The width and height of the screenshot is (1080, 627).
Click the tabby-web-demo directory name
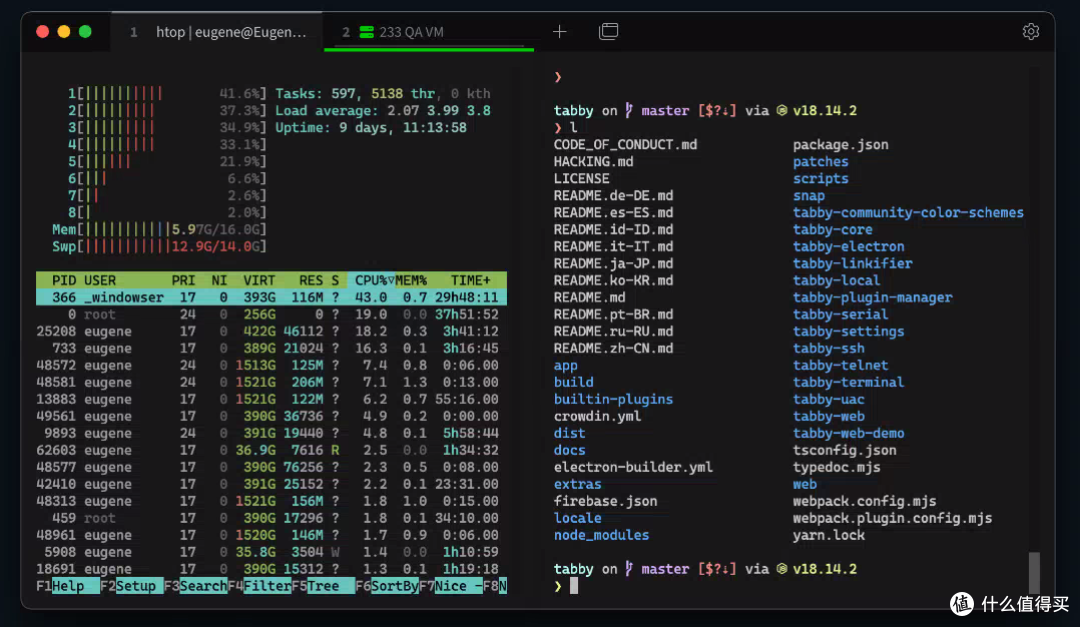point(848,433)
